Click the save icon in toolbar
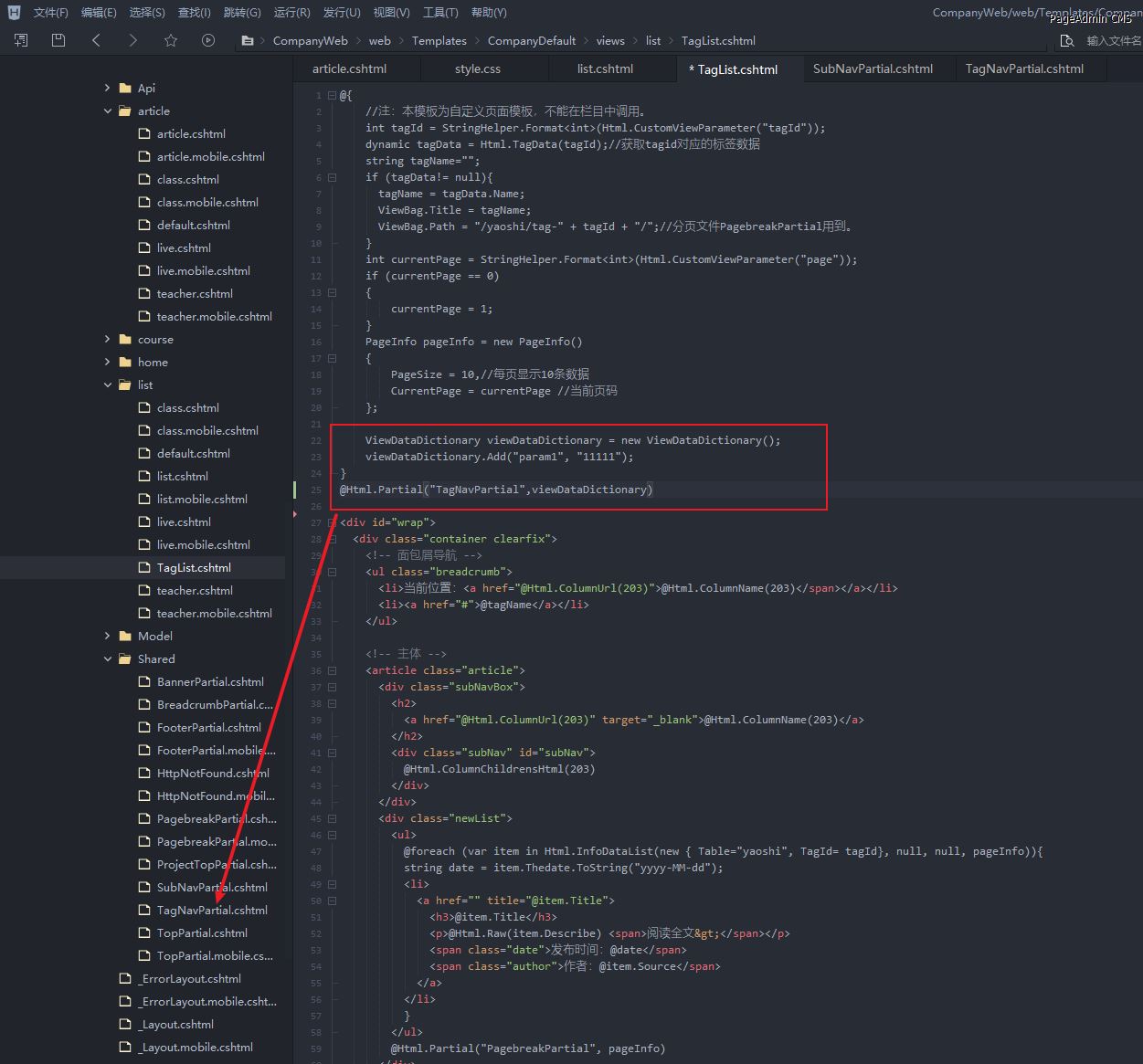The width and height of the screenshot is (1143, 1064). coord(58,40)
